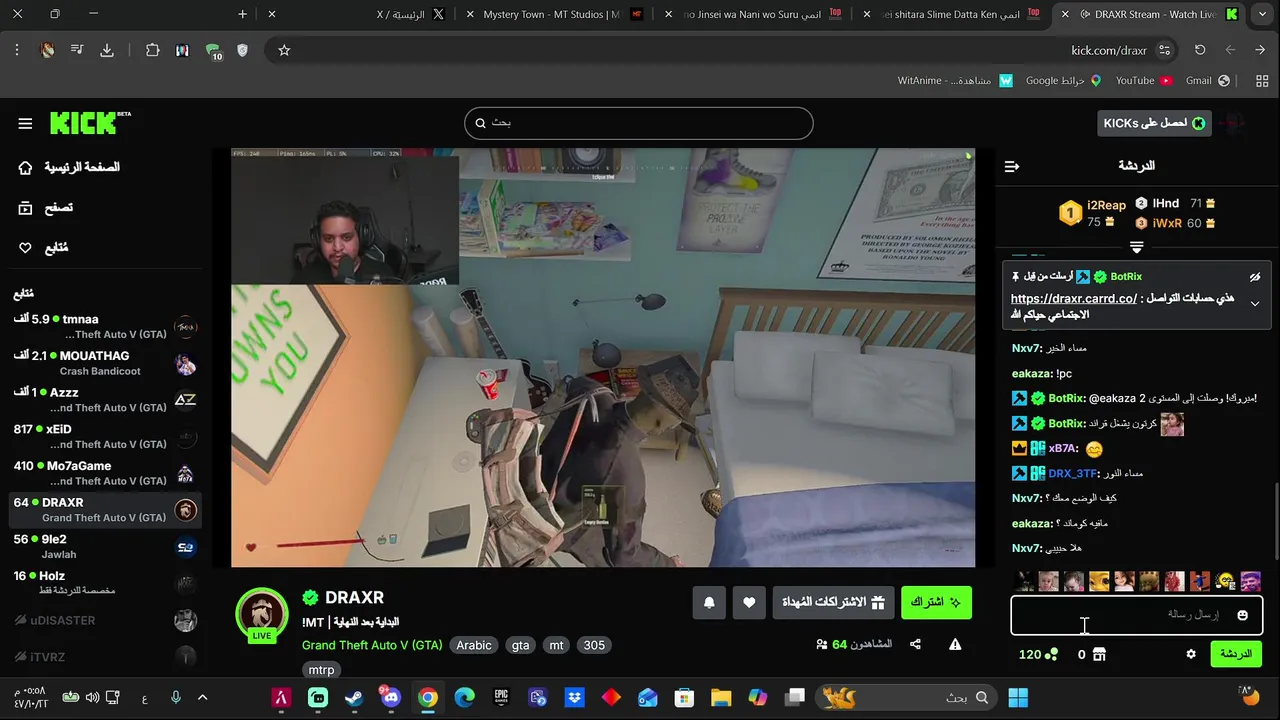Open MOUATHAG's Crash Bandicoot stream
This screenshot has width=1280, height=720.
[x=105, y=363]
